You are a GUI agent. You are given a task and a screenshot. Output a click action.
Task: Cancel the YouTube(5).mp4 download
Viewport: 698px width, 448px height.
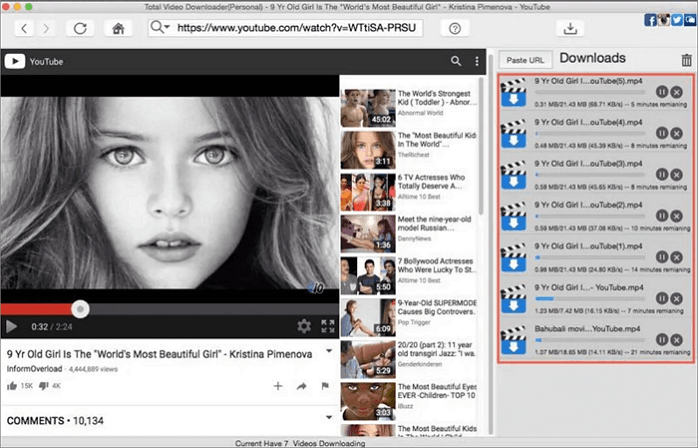click(677, 92)
